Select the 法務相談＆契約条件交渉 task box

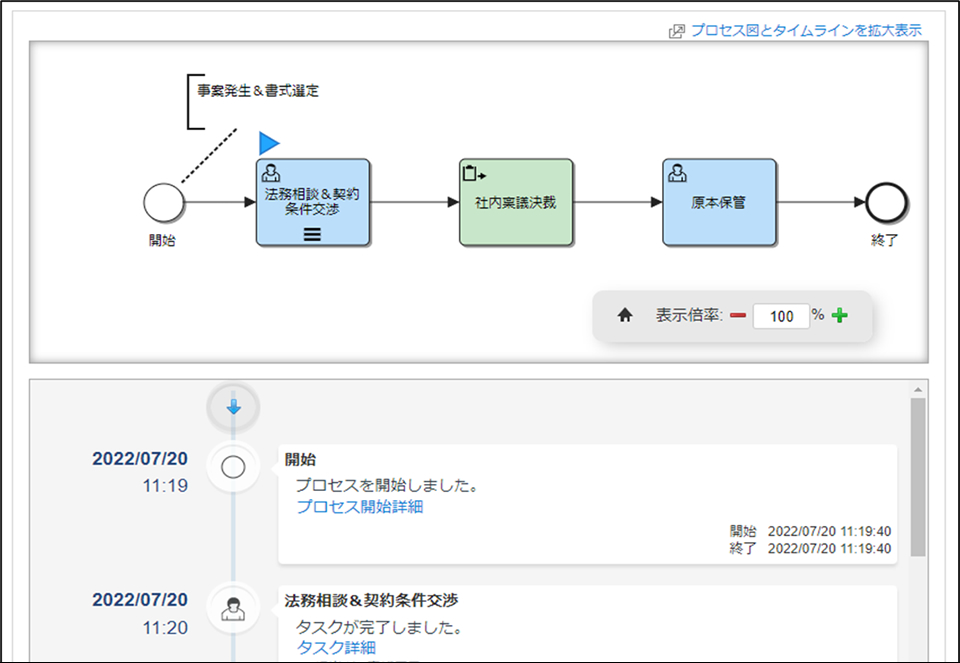tap(313, 203)
